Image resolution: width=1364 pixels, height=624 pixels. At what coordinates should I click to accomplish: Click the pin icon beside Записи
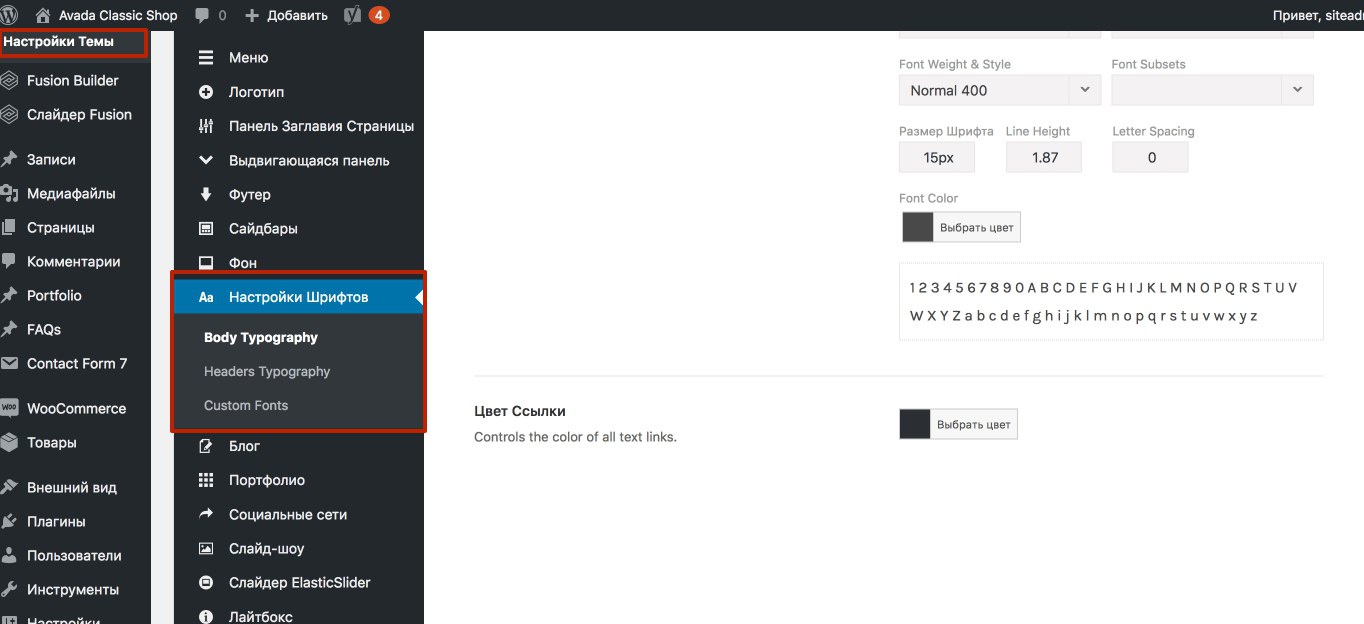click(x=9, y=160)
